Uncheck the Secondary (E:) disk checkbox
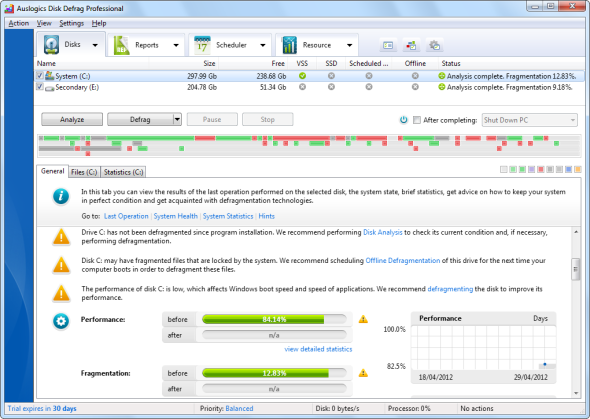 pos(40,87)
